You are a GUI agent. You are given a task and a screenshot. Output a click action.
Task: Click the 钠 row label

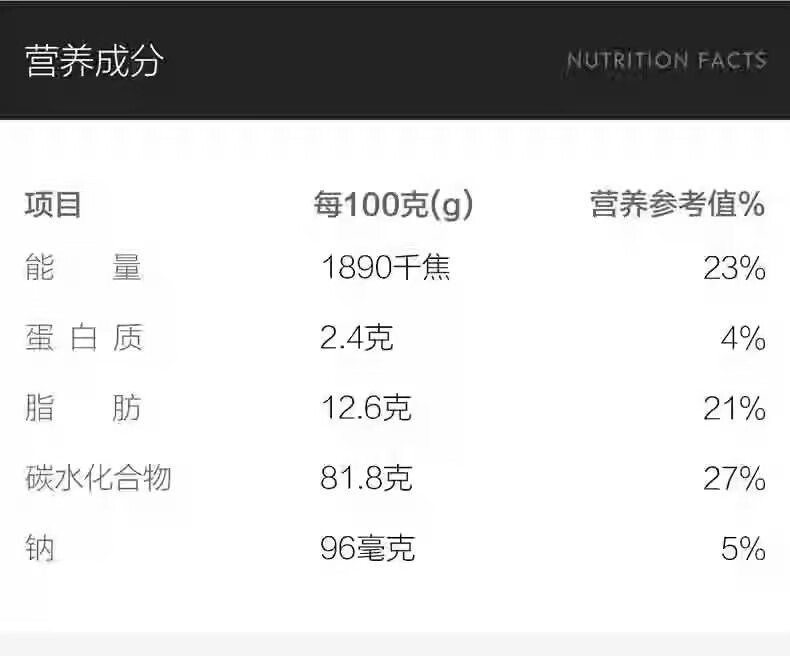click(x=39, y=548)
